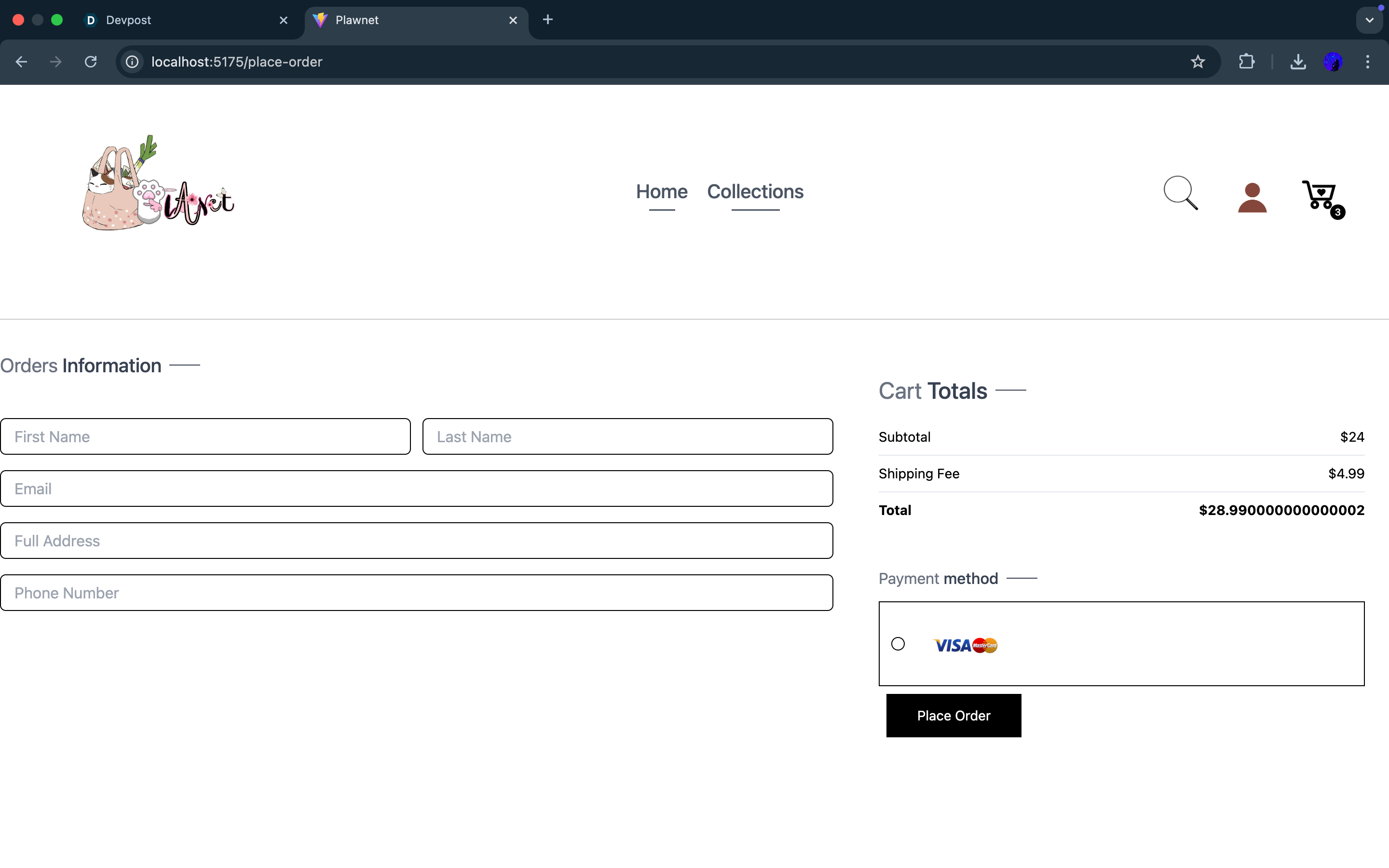Image resolution: width=1389 pixels, height=868 pixels.
Task: Open the browser extensions puzzle icon
Action: (1246, 62)
